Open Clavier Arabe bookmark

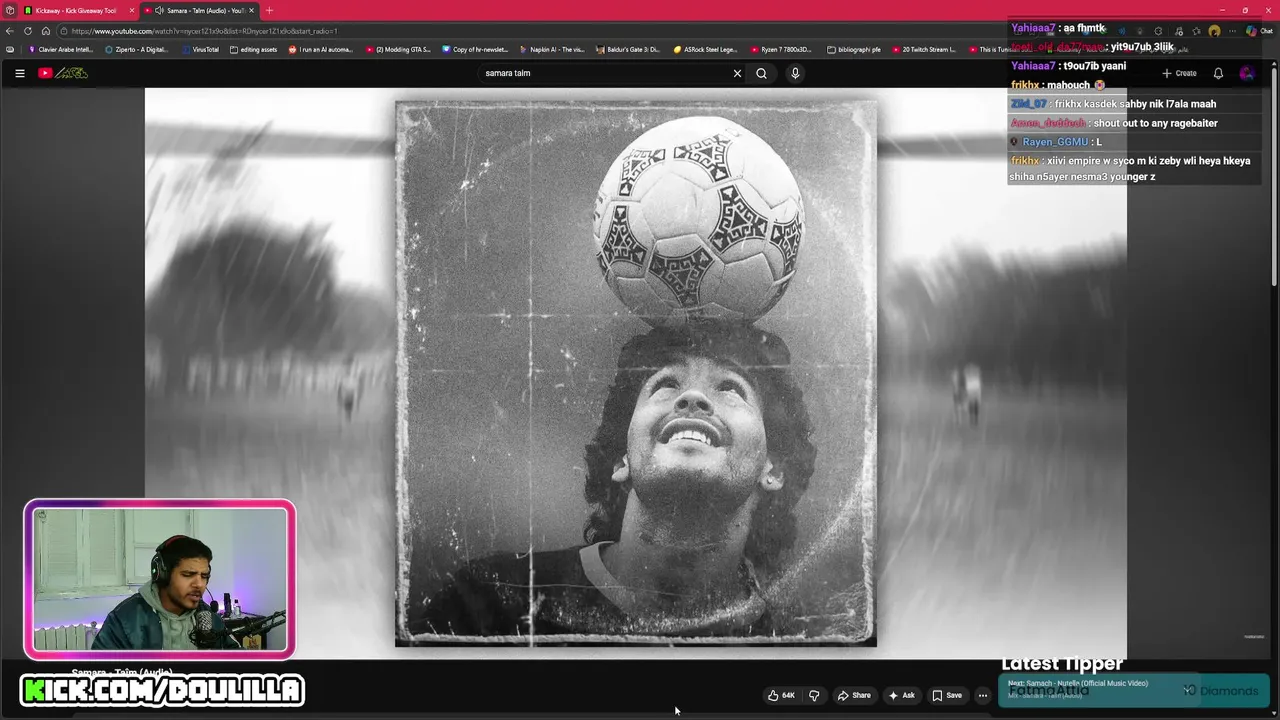pyautogui.click(x=61, y=49)
